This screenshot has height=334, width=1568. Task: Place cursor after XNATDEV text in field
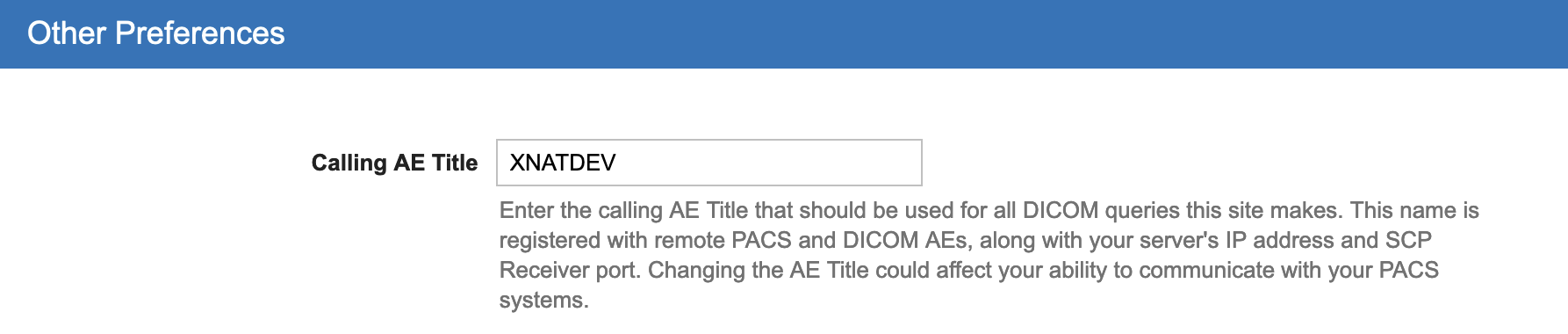tap(618, 163)
